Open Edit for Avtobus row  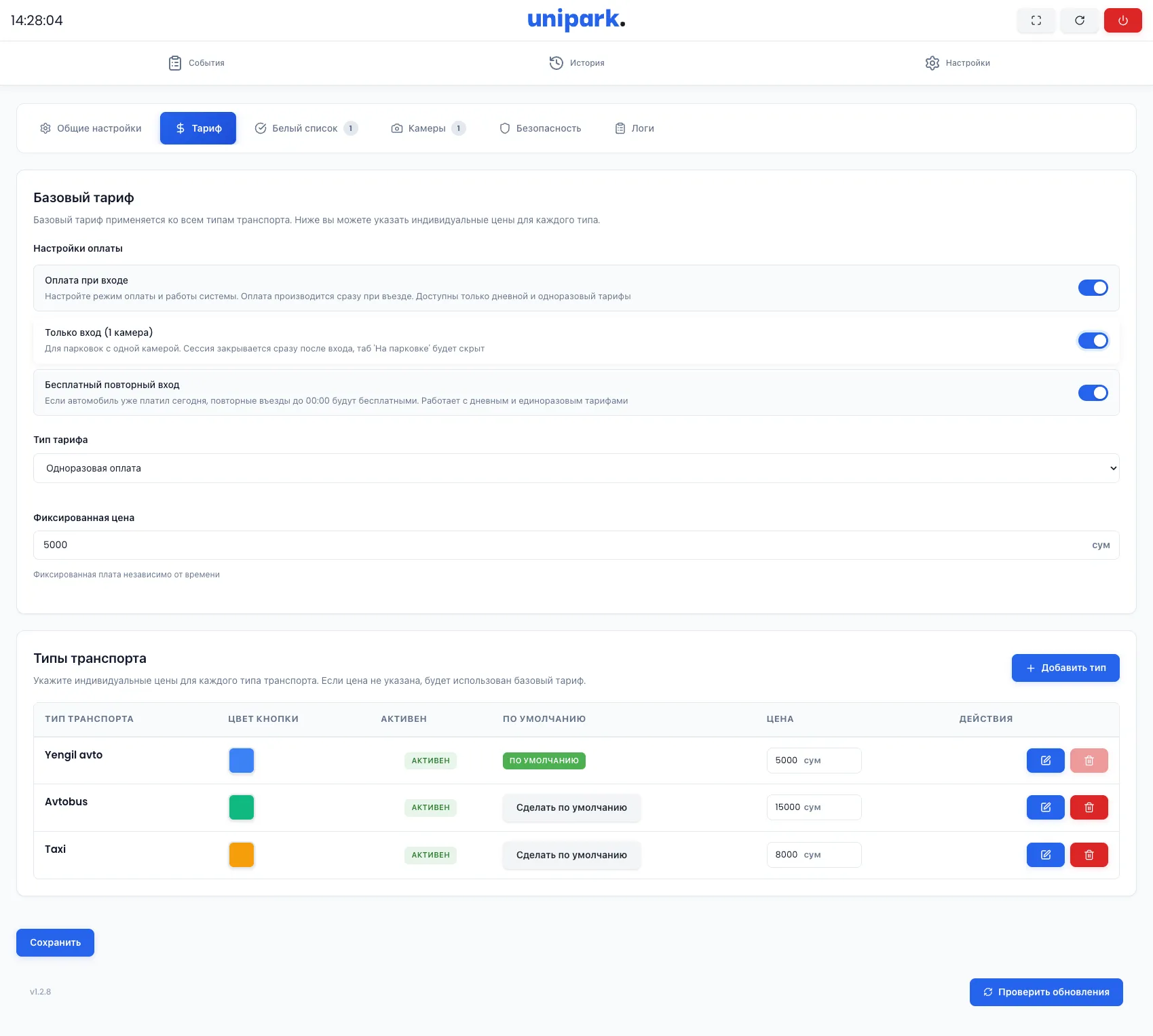[1045, 807]
